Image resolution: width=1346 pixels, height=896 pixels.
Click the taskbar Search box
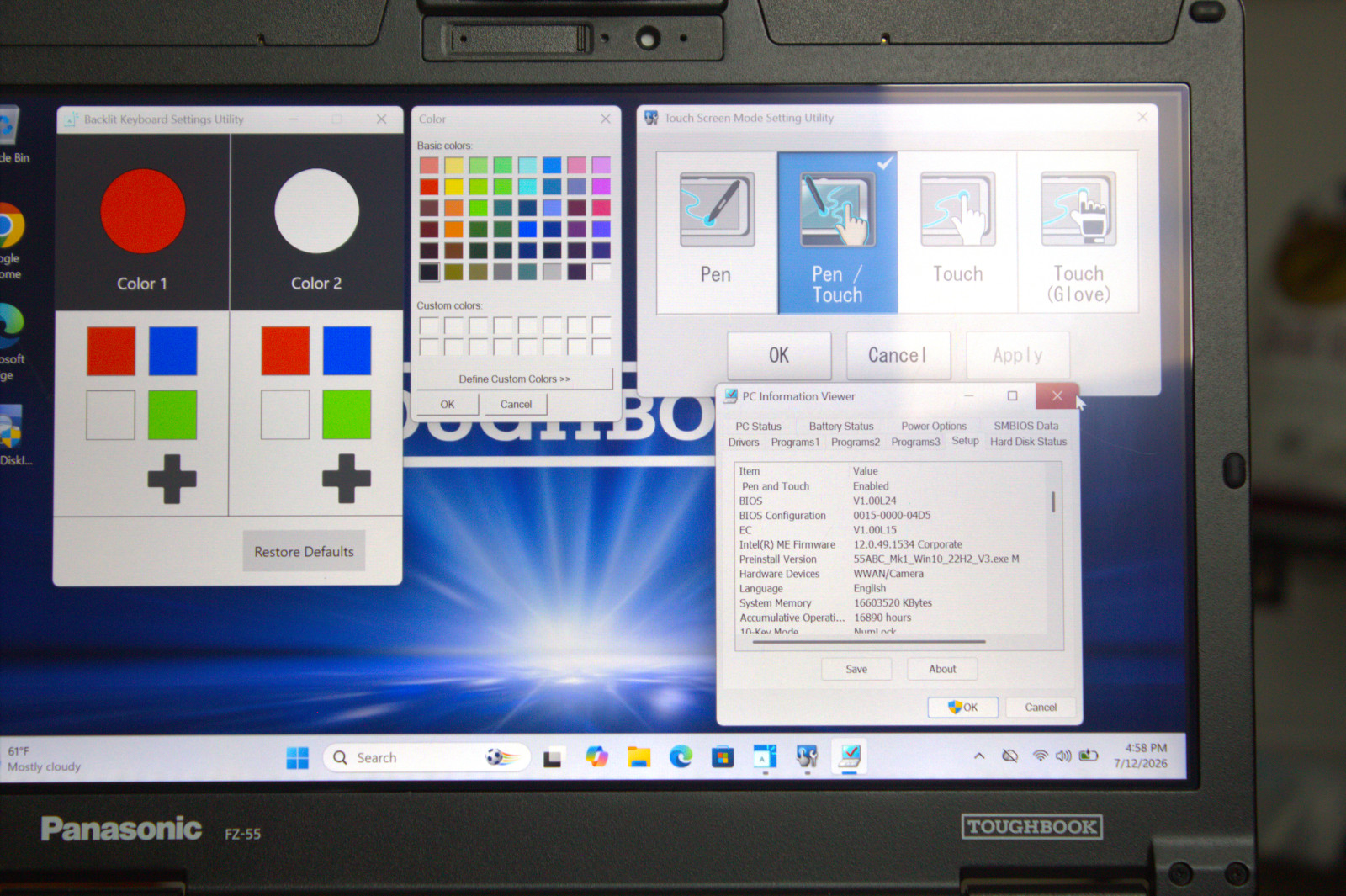427,757
